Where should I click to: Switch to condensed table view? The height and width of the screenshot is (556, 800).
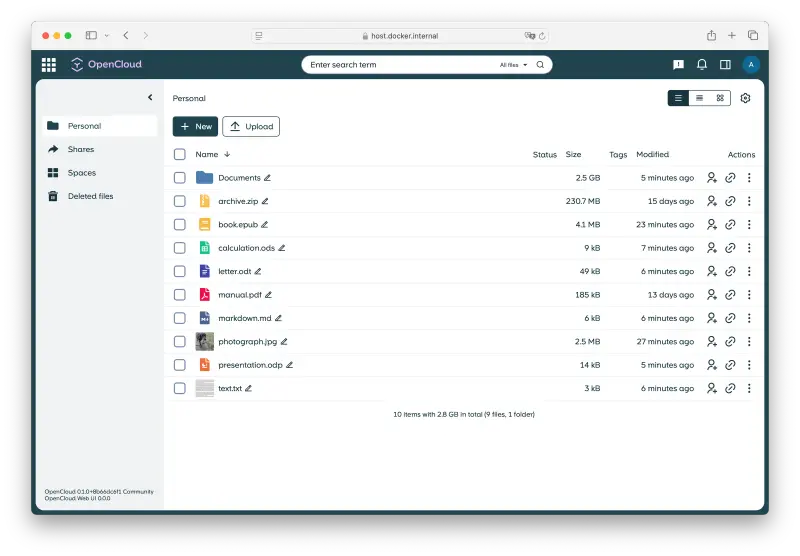699,98
